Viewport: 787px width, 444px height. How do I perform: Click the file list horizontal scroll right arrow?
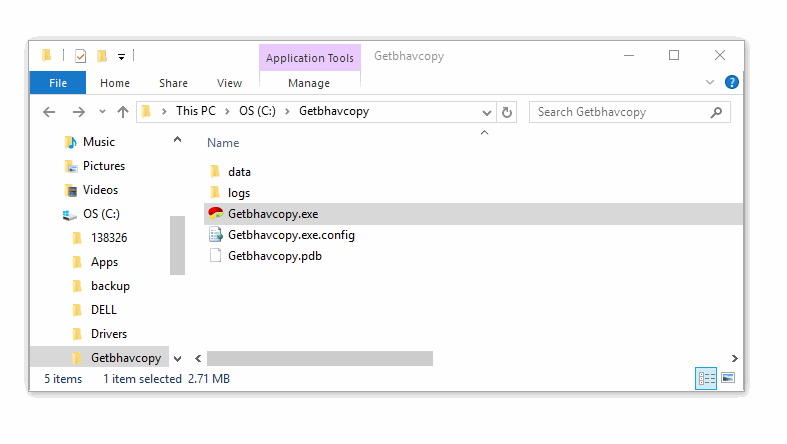click(x=735, y=359)
